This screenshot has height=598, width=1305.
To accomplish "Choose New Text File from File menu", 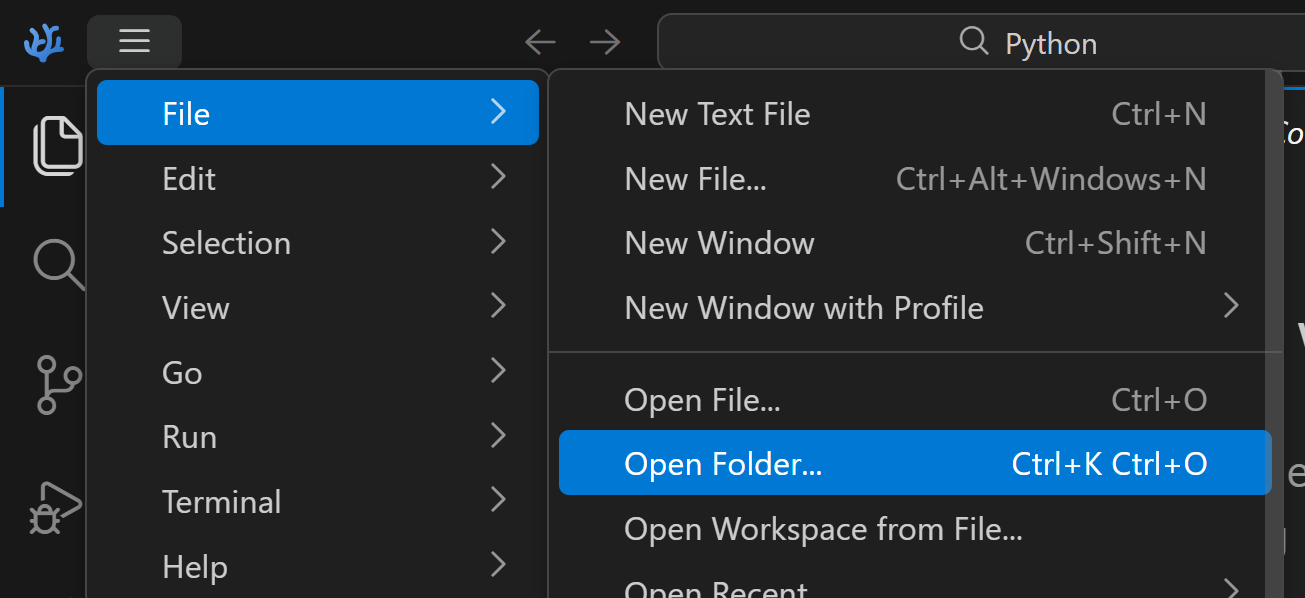I will click(x=914, y=114).
